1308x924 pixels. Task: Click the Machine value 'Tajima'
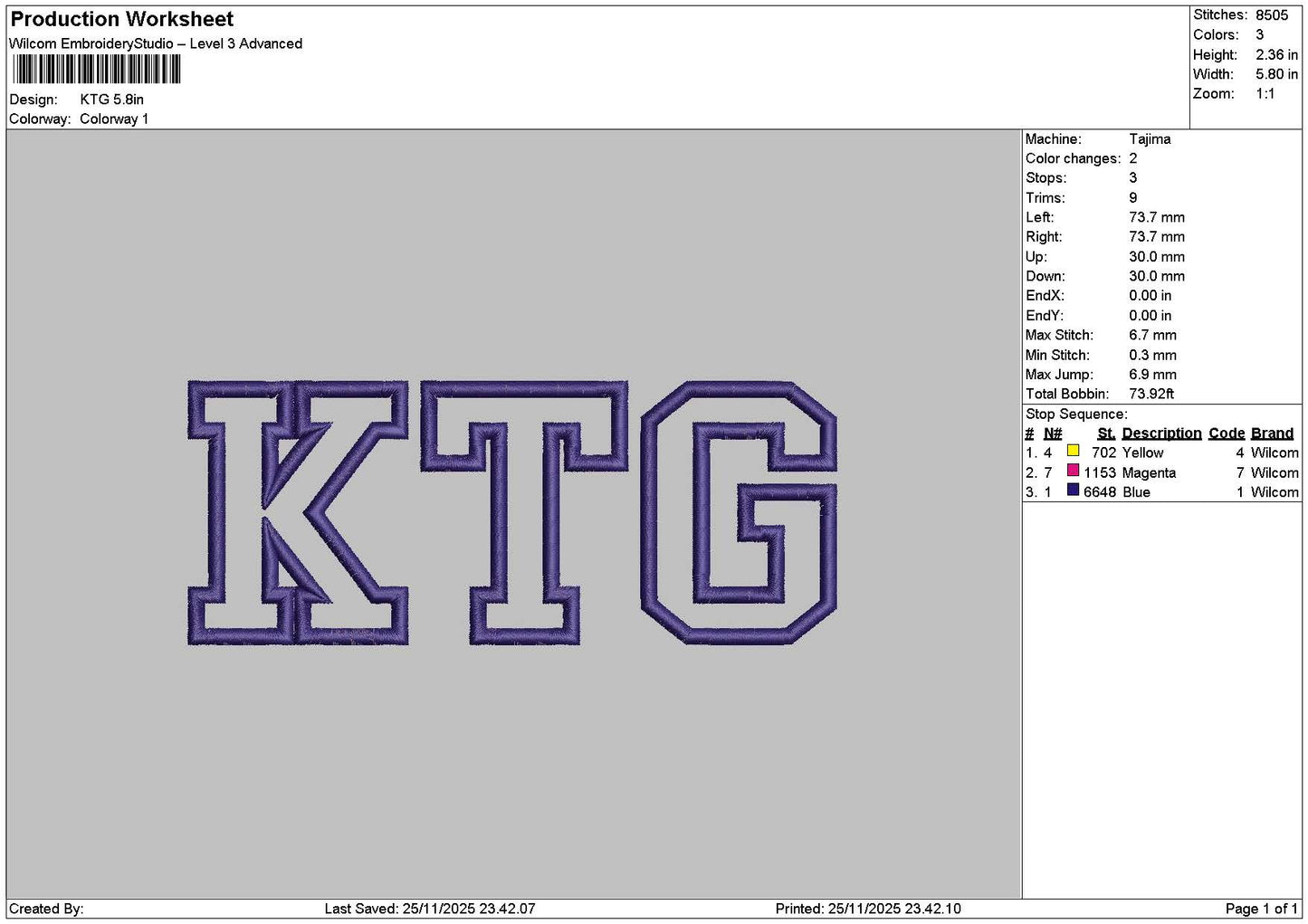coord(1150,139)
